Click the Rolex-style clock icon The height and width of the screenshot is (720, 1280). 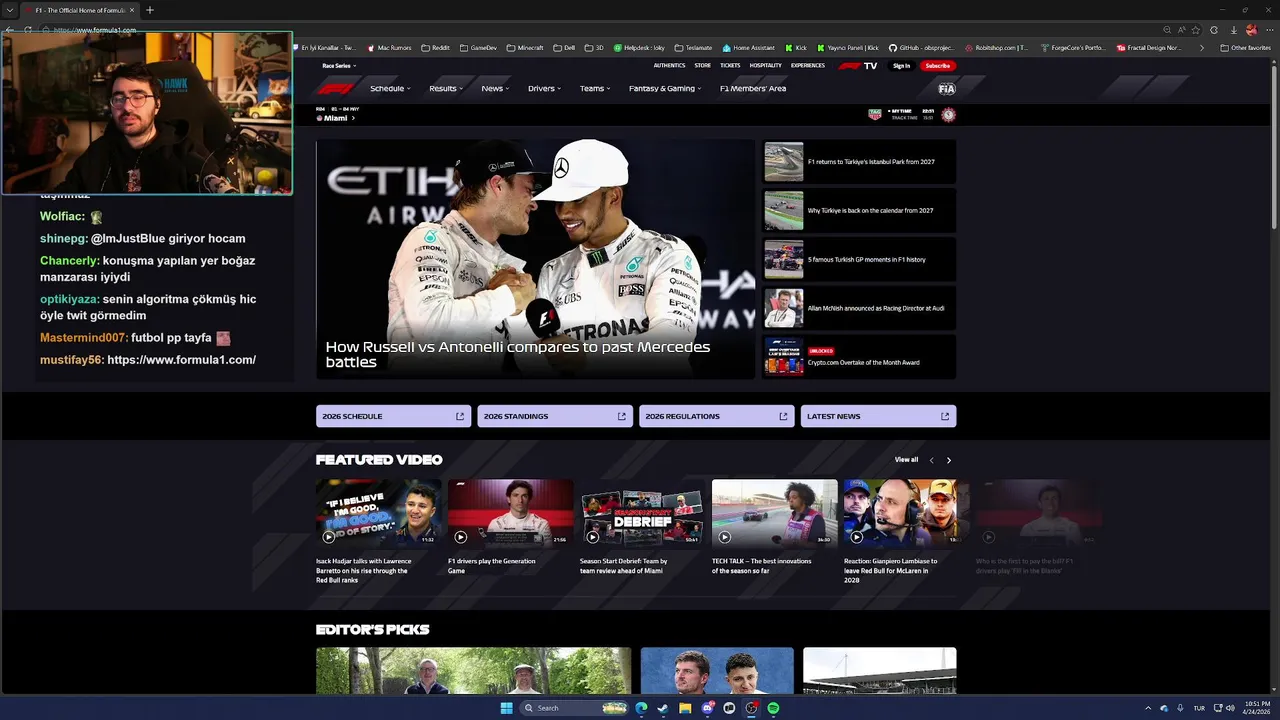point(948,115)
